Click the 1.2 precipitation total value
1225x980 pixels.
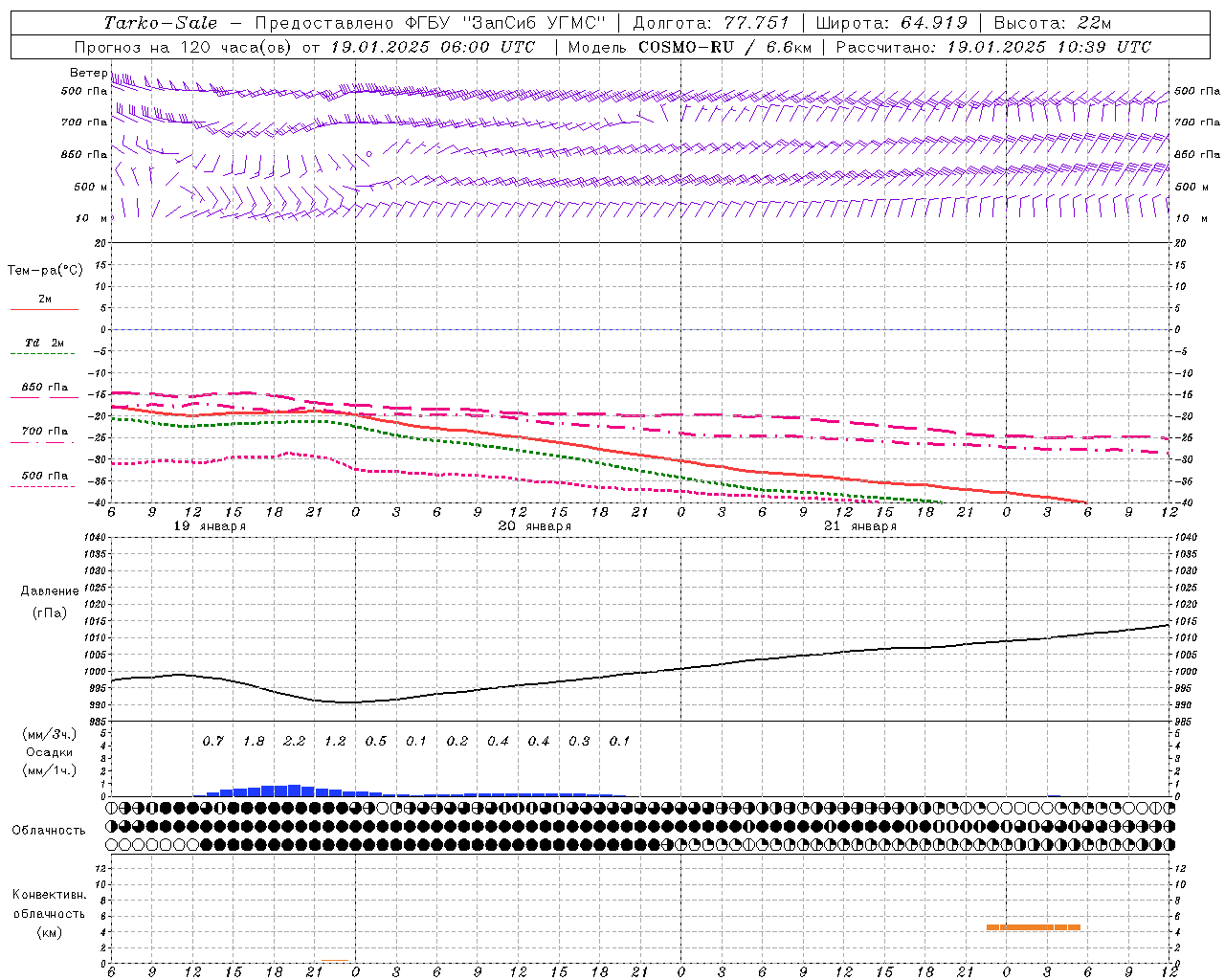(335, 742)
